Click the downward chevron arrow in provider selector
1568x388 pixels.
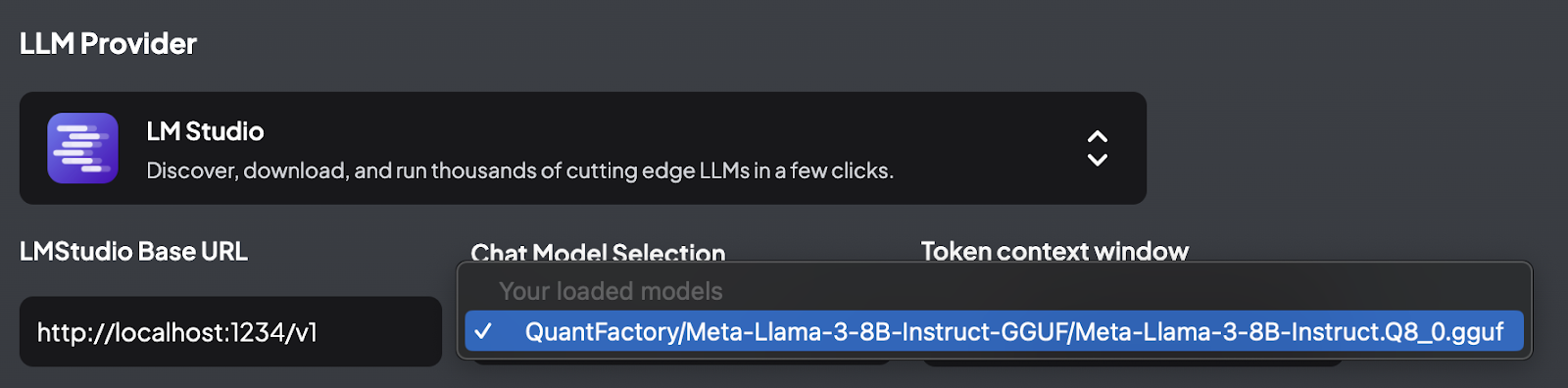click(x=1098, y=160)
